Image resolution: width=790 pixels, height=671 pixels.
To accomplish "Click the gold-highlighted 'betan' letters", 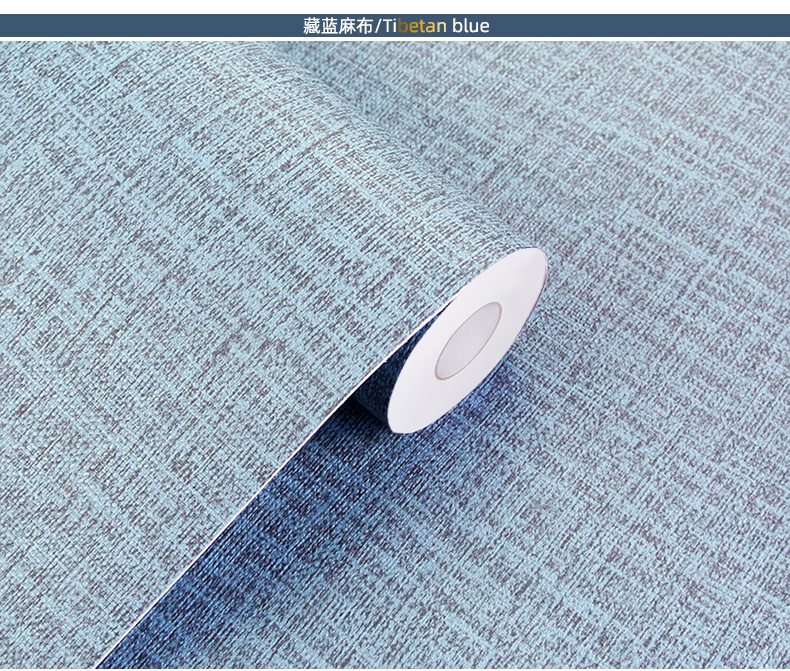I will coord(422,26).
